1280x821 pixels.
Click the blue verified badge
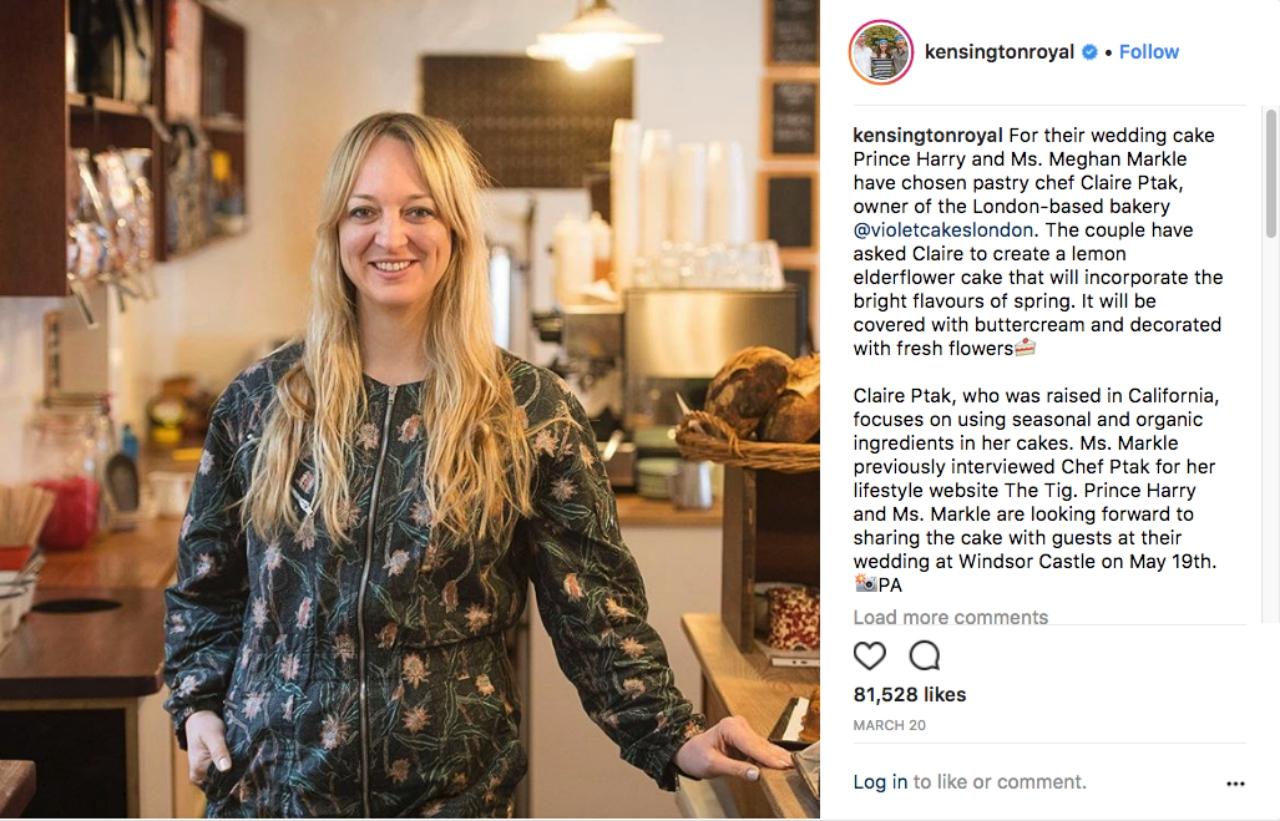coord(1091,52)
